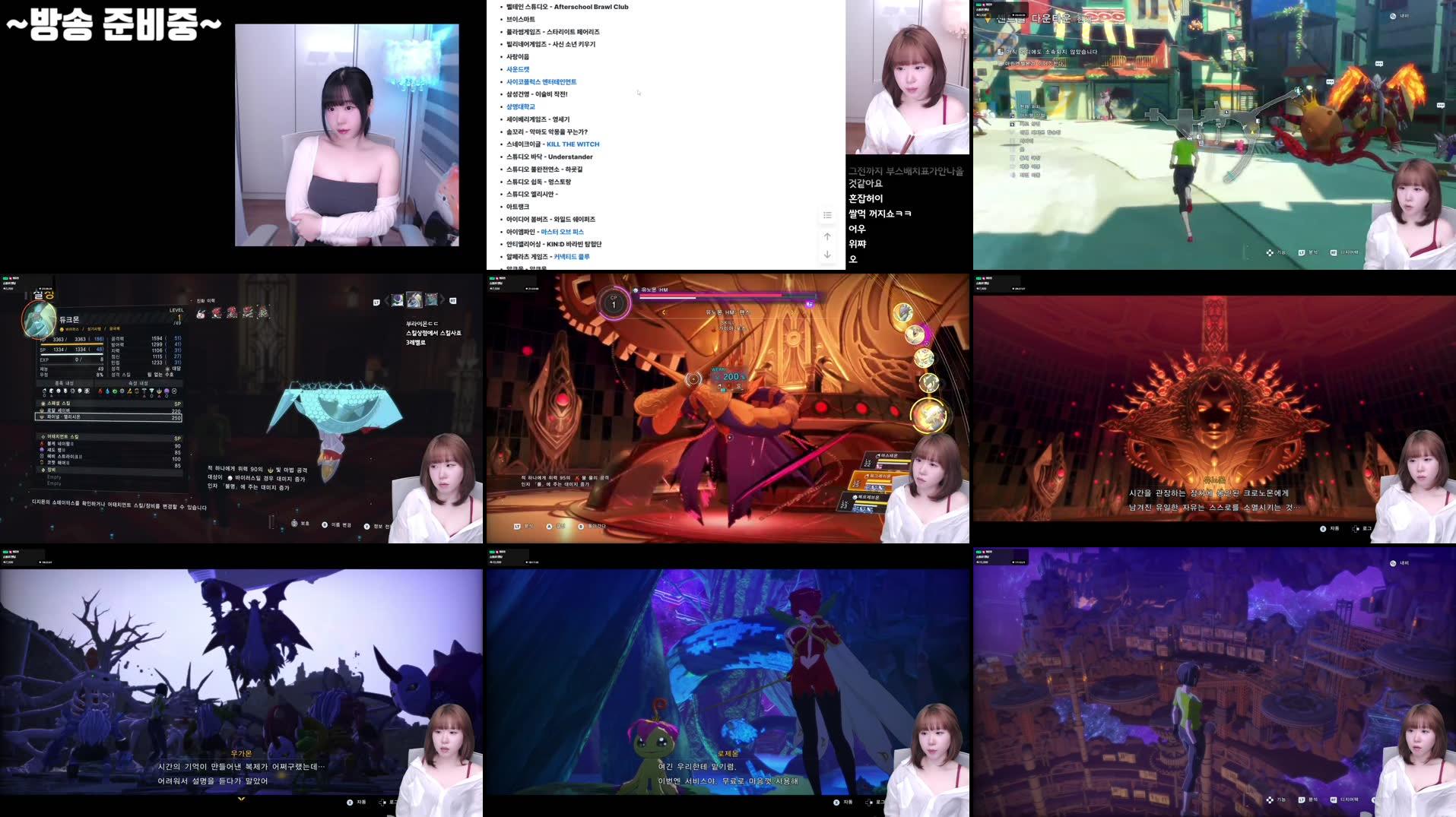The height and width of the screenshot is (817, 1456).
Task: Click the CP 1 gauge in battle
Action: point(614,302)
